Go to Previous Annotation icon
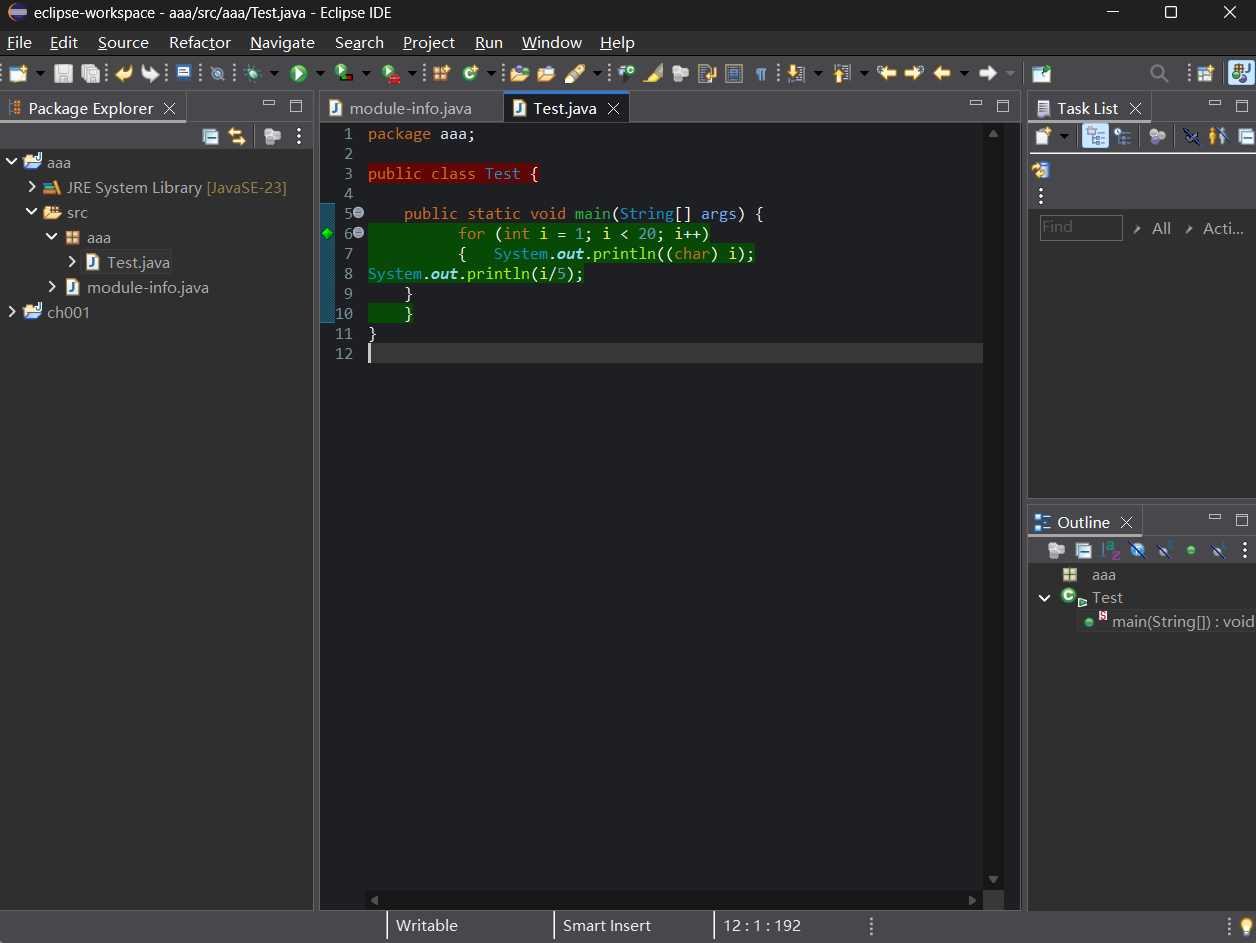This screenshot has width=1256, height=943. coord(840,73)
